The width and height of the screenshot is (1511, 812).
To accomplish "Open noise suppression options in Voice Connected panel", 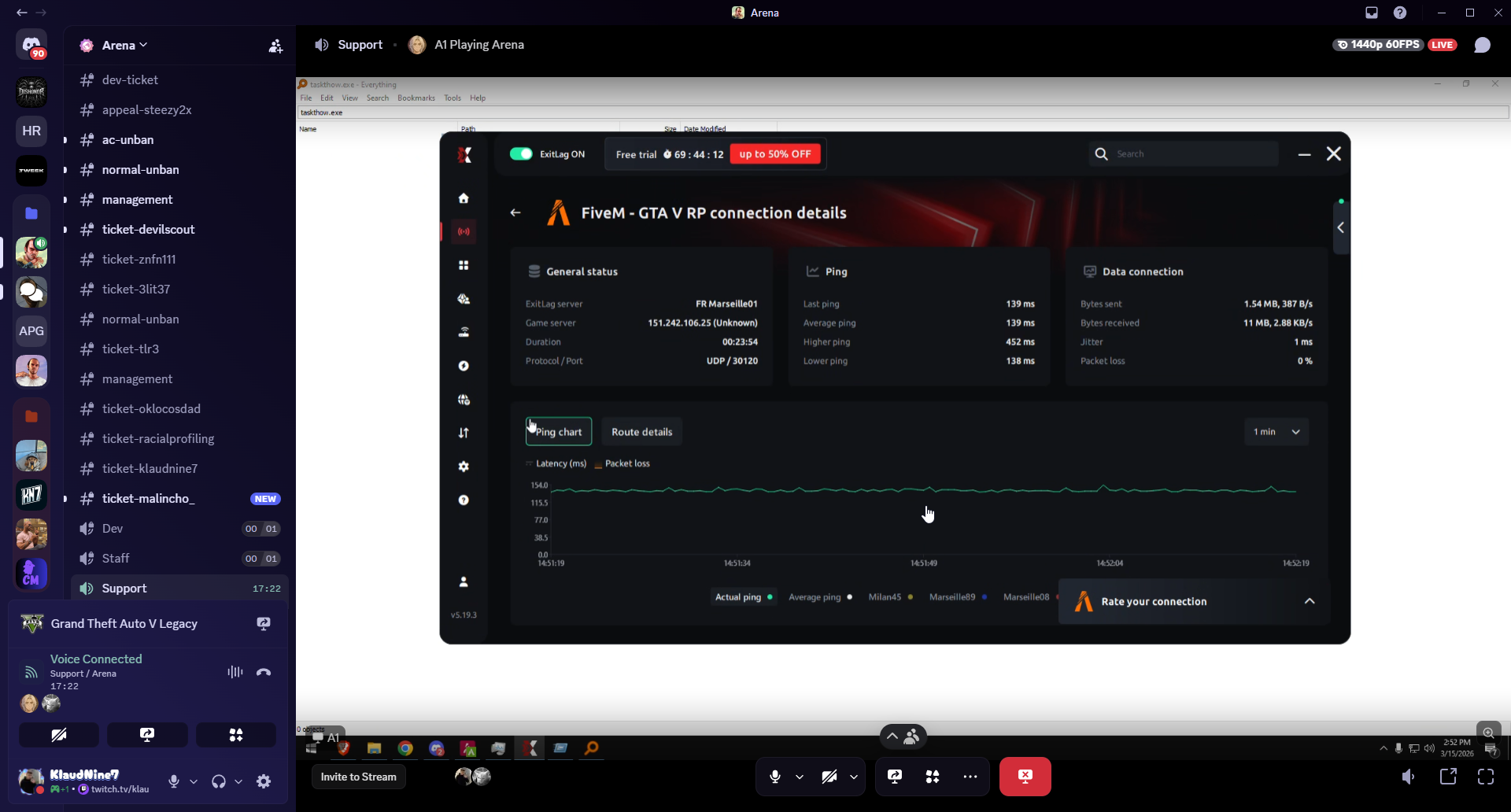I will point(235,672).
